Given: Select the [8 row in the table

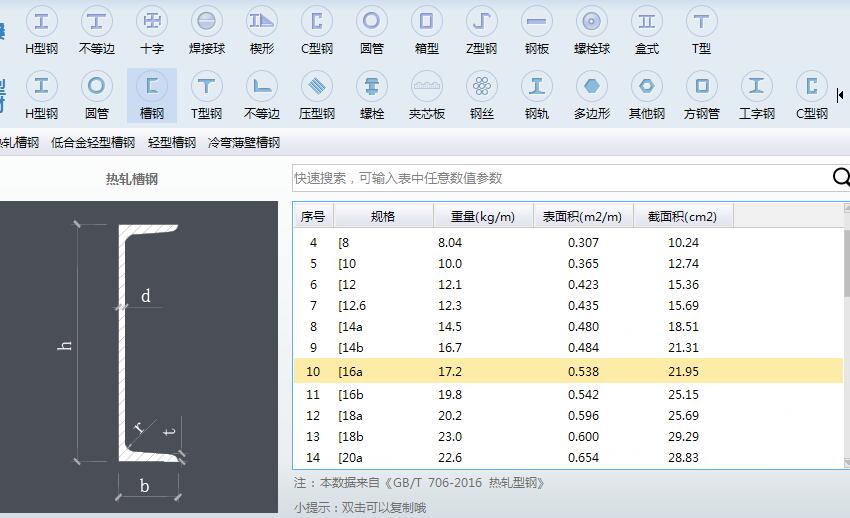Looking at the screenshot, I should [568, 242].
